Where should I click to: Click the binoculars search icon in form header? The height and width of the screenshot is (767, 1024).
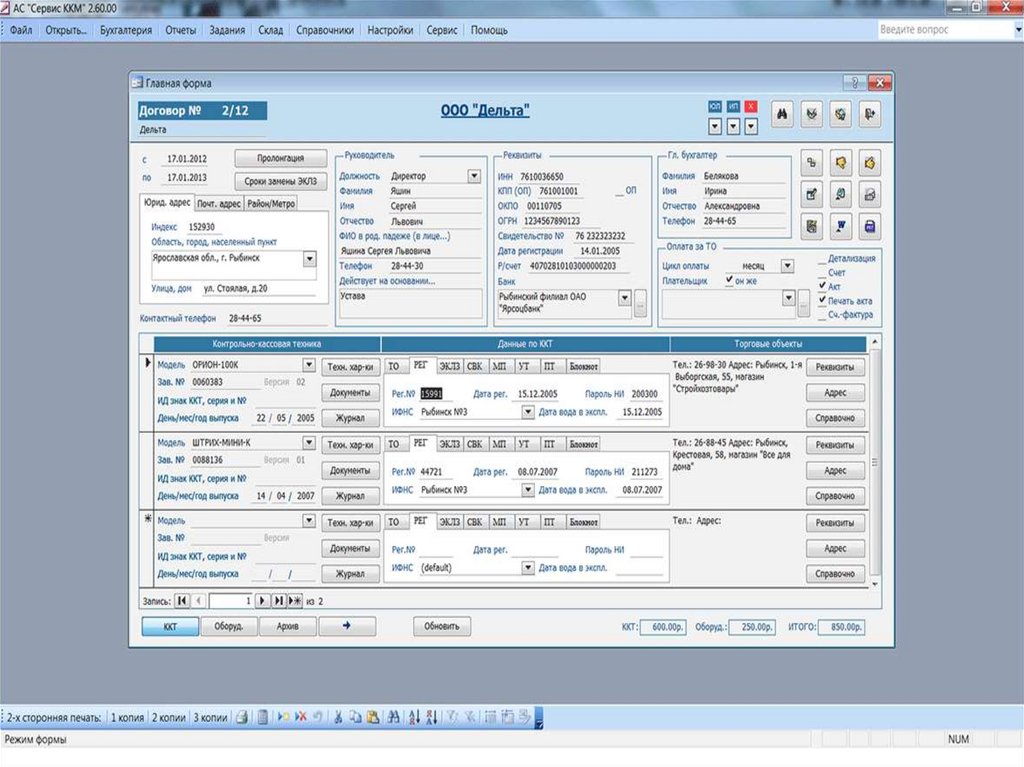[x=781, y=115]
